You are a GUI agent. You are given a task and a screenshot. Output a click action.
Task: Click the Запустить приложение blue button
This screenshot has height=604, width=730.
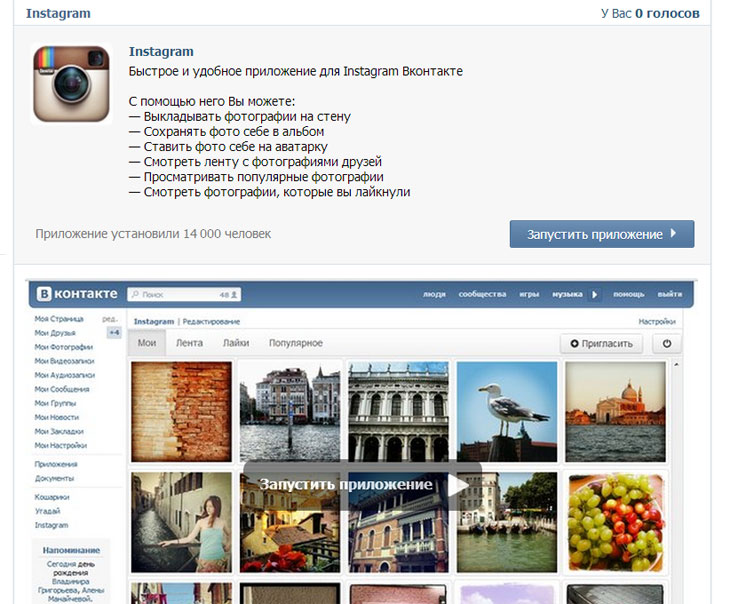601,234
